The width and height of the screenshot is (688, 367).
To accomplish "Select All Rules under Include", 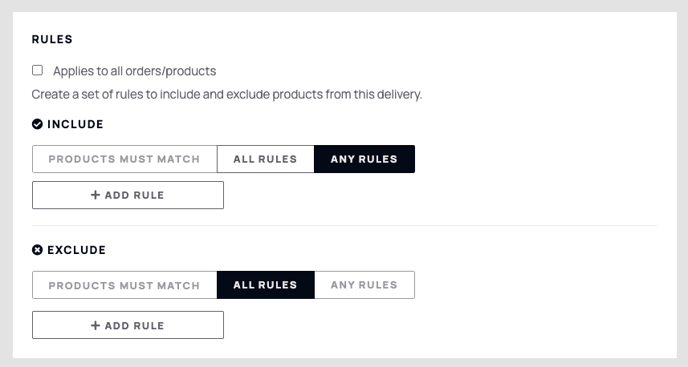I will pos(265,159).
